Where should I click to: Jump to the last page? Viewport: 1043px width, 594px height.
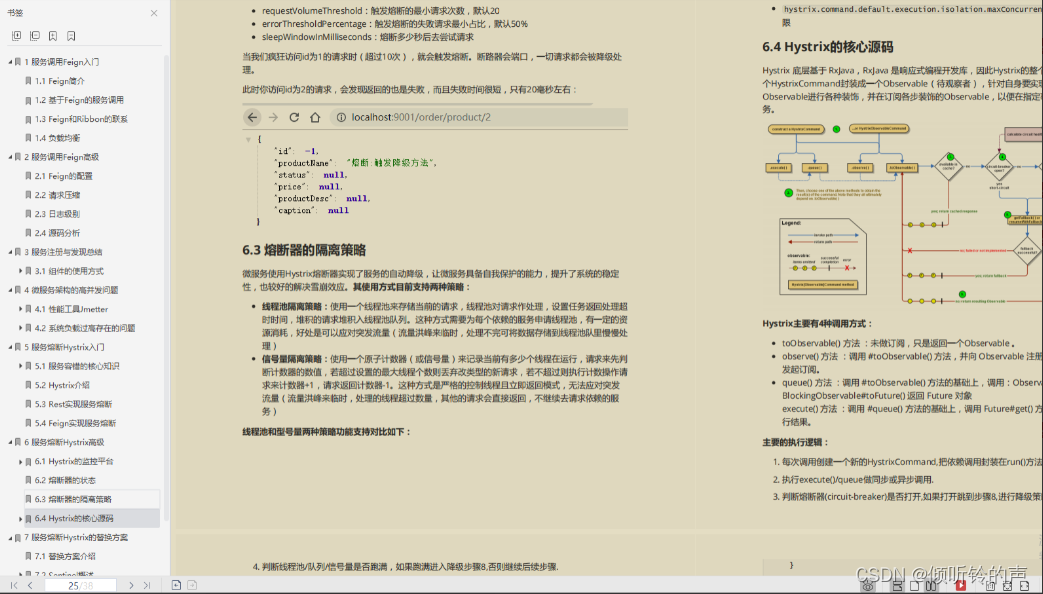pos(147,585)
